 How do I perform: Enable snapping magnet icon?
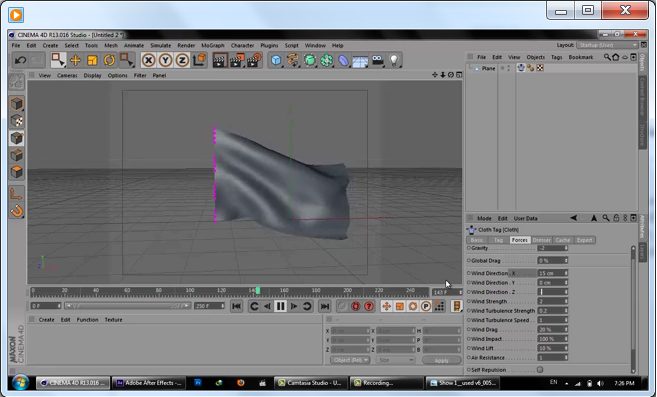click(17, 210)
